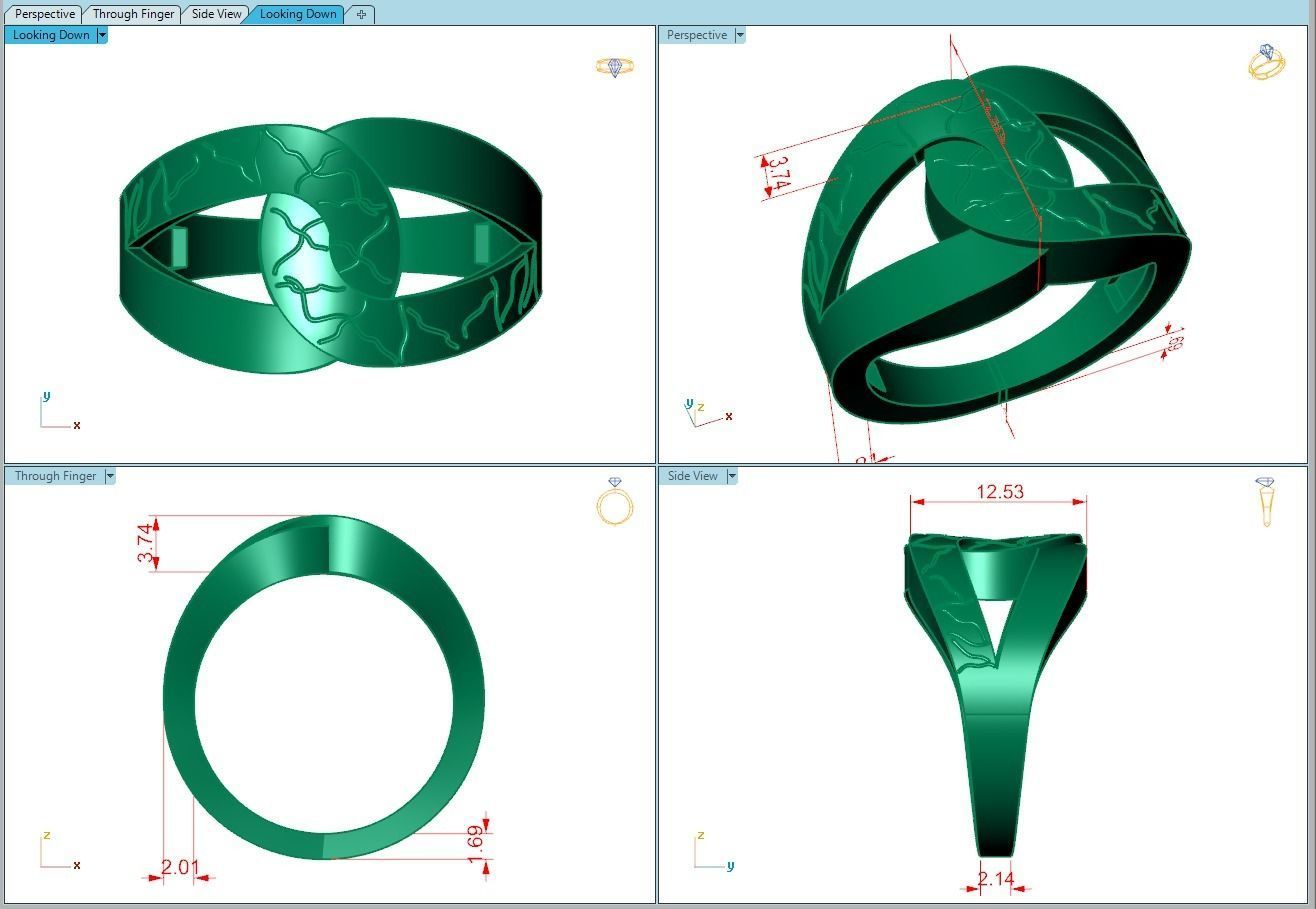Click the axis indicator in Looking Down viewport
The width and height of the screenshot is (1316, 909).
[x=60, y=411]
